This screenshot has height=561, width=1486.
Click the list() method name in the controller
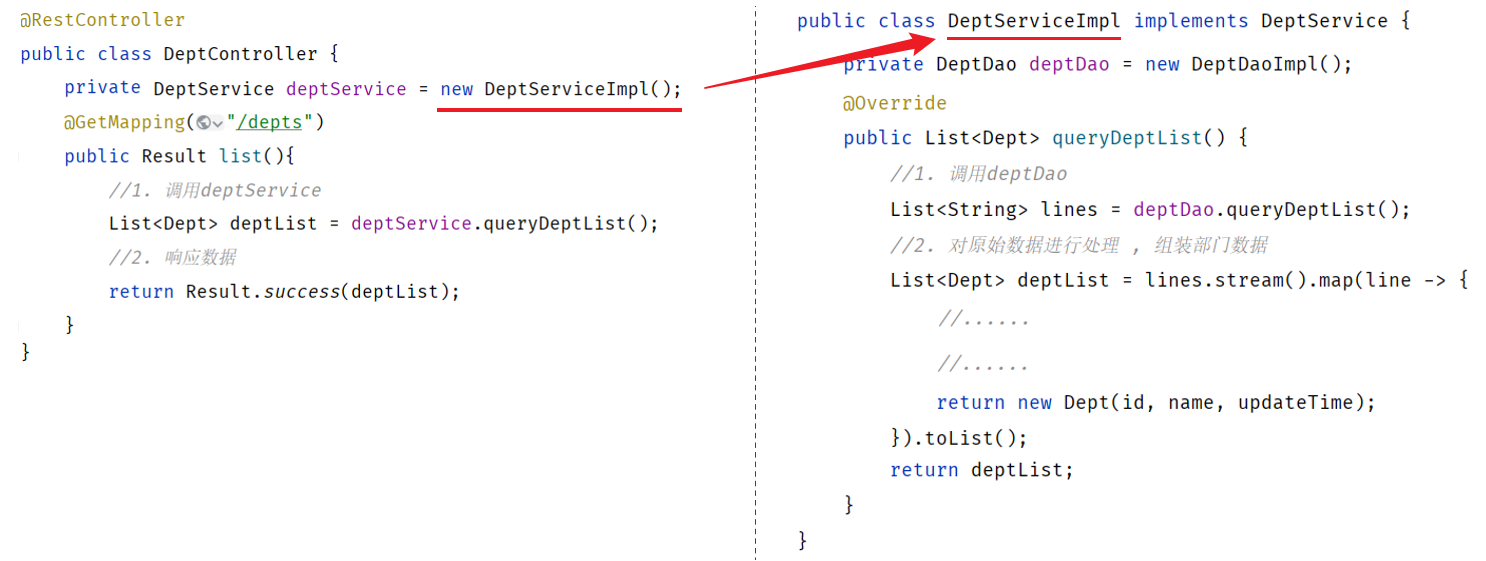tap(246, 156)
